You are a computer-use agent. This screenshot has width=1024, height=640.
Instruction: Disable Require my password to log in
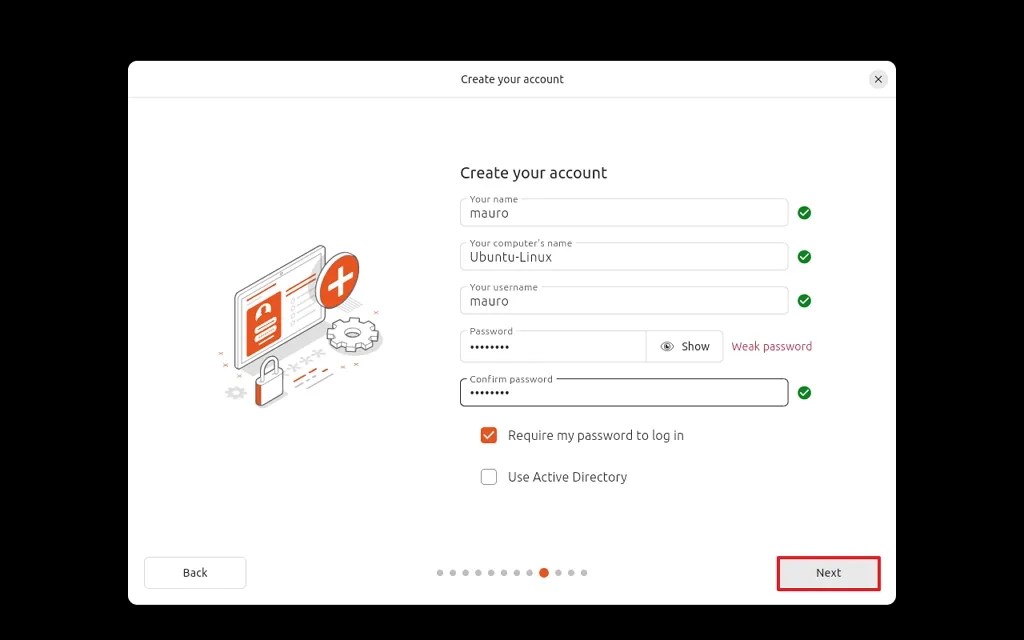click(x=488, y=435)
